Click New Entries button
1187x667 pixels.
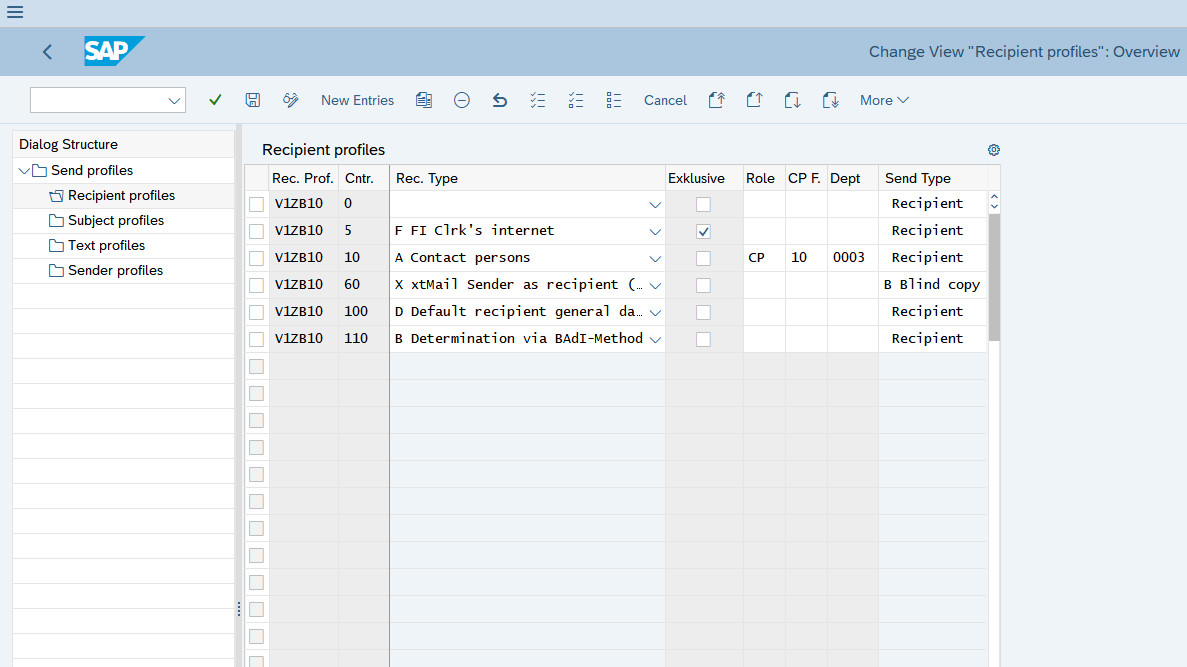coord(357,100)
